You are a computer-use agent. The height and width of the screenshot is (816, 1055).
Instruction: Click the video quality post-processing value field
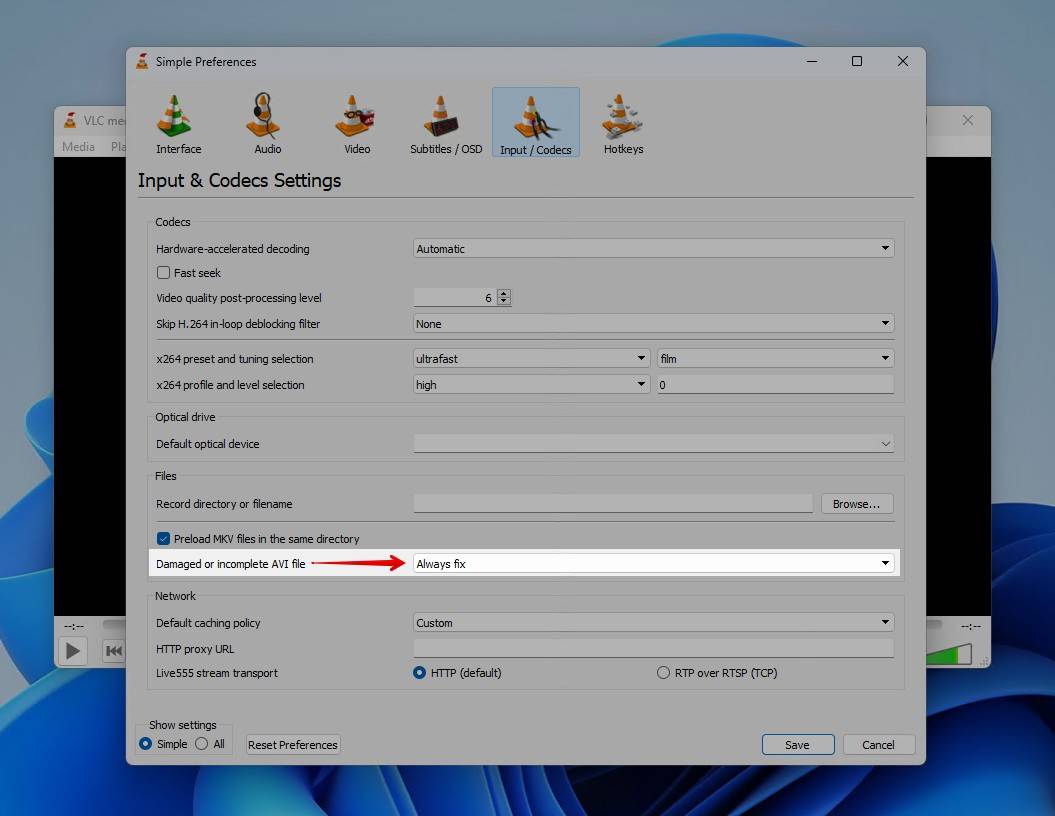tap(455, 297)
